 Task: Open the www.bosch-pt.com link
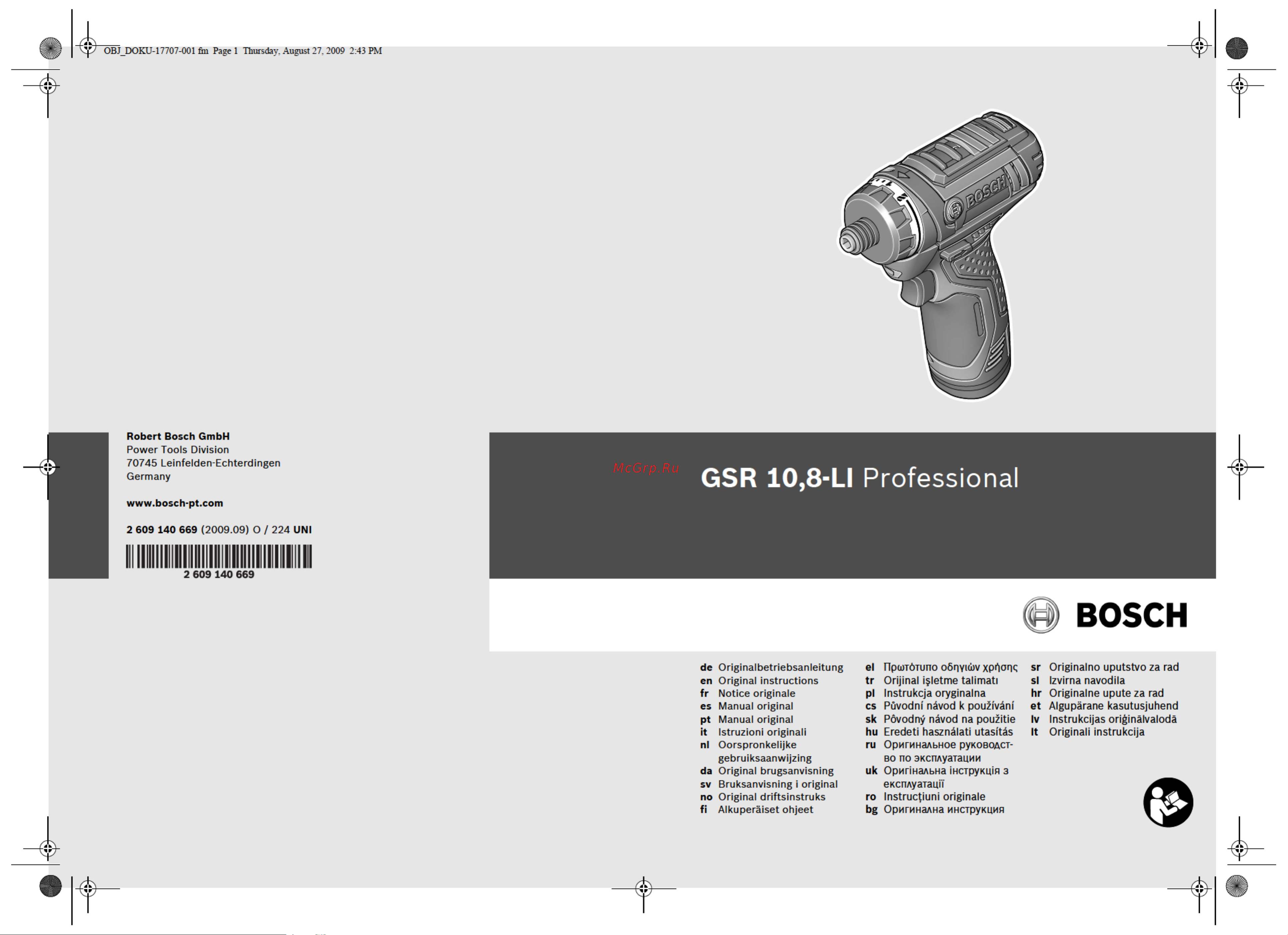(x=174, y=503)
